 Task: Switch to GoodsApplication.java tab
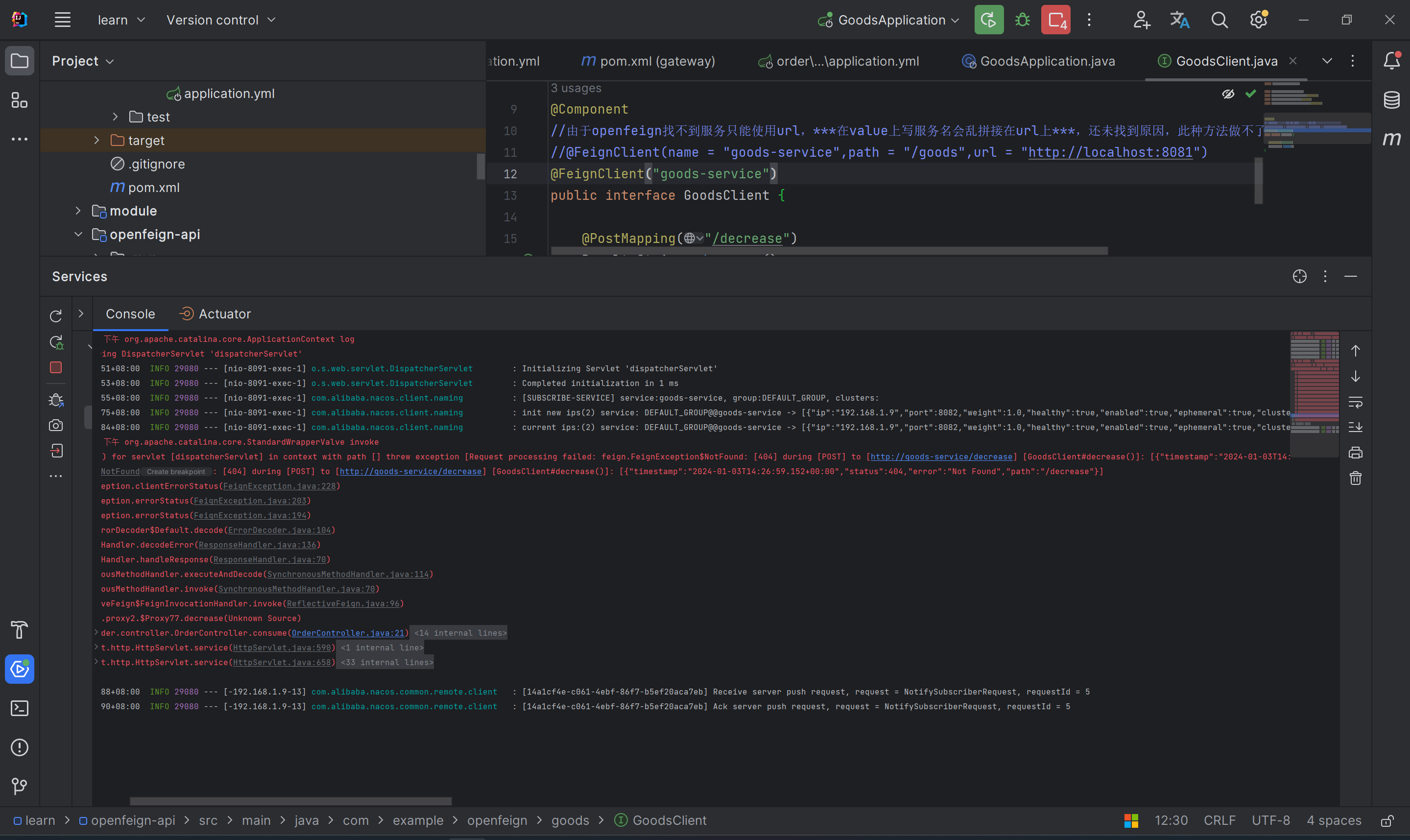(1039, 61)
